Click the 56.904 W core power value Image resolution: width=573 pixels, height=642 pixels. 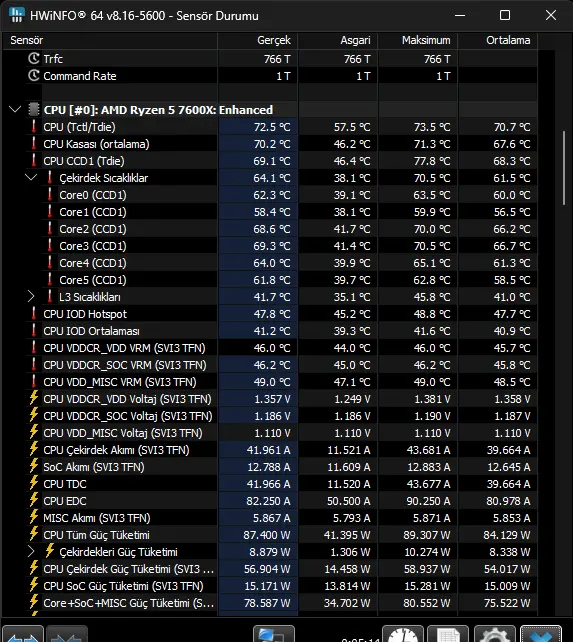[x=267, y=569]
